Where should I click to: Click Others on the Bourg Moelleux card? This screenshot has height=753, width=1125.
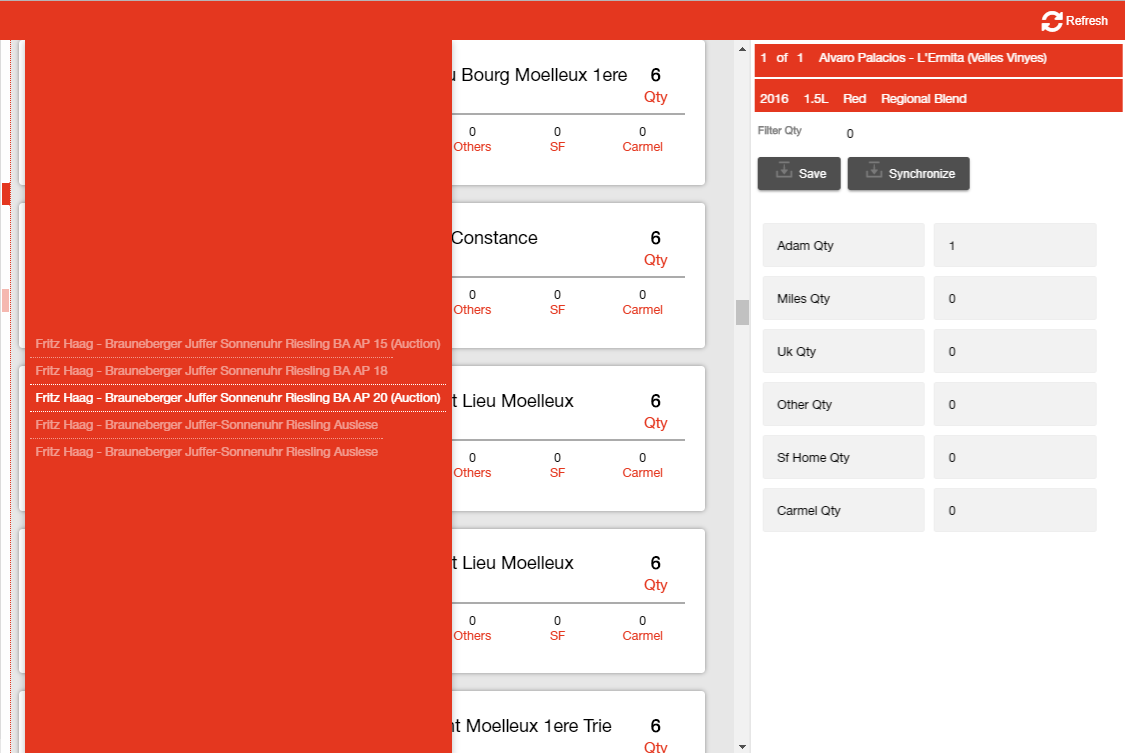[472, 147]
